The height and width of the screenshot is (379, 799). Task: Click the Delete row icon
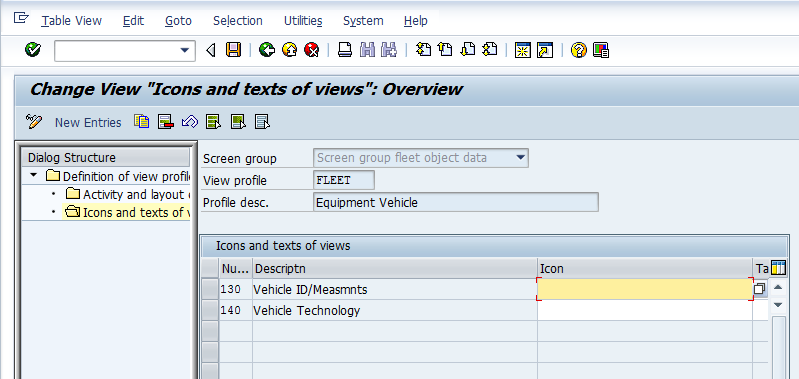coord(166,122)
